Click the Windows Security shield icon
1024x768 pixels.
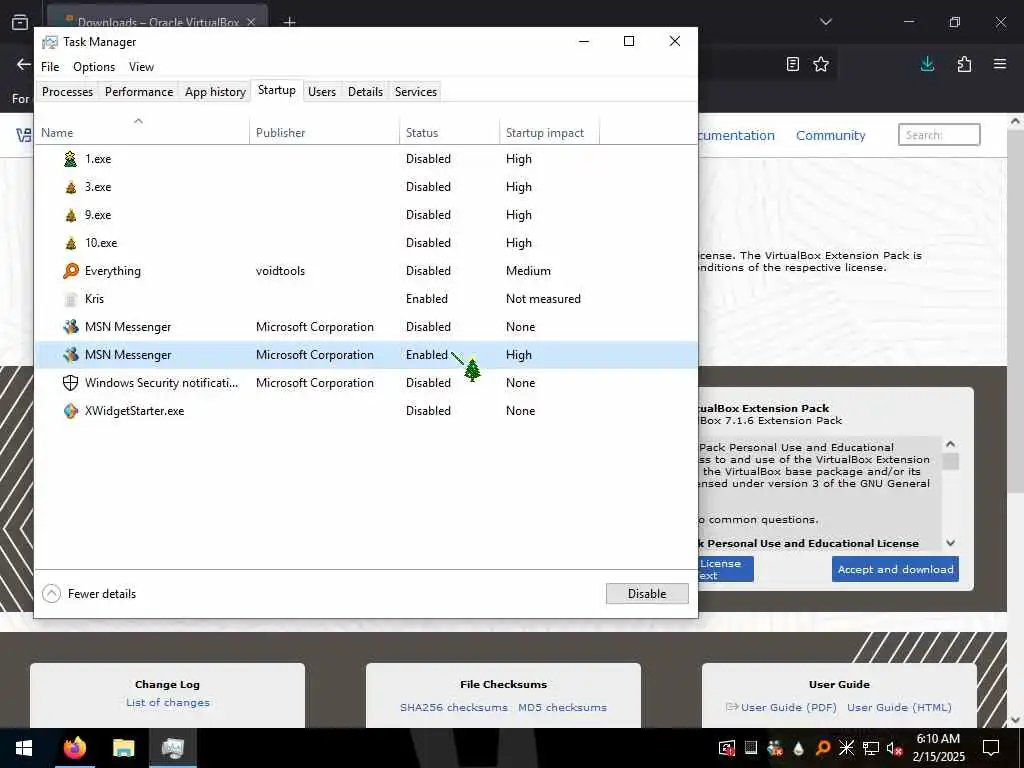[71, 383]
